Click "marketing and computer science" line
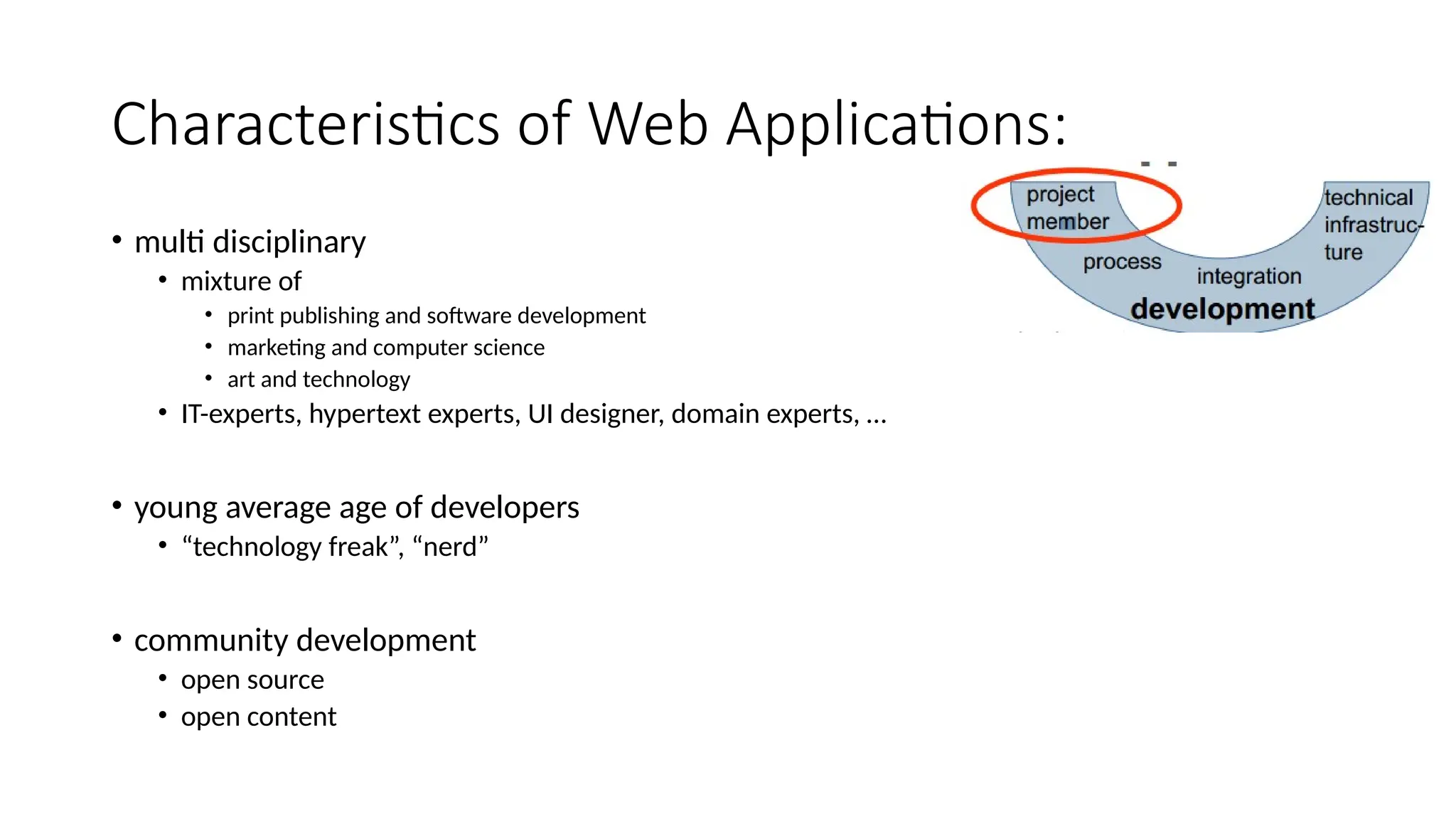The height and width of the screenshot is (819, 1456). click(386, 348)
